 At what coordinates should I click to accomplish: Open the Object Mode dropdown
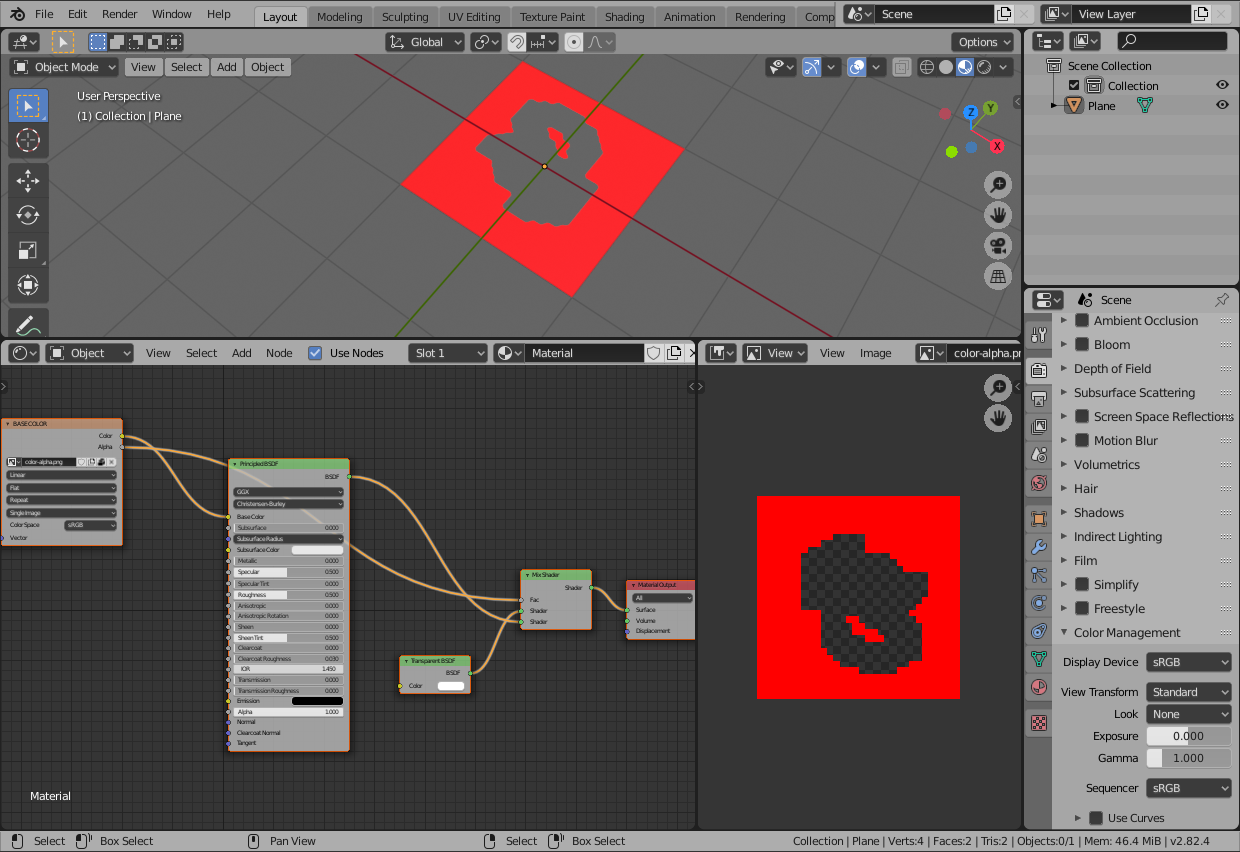(x=63, y=66)
